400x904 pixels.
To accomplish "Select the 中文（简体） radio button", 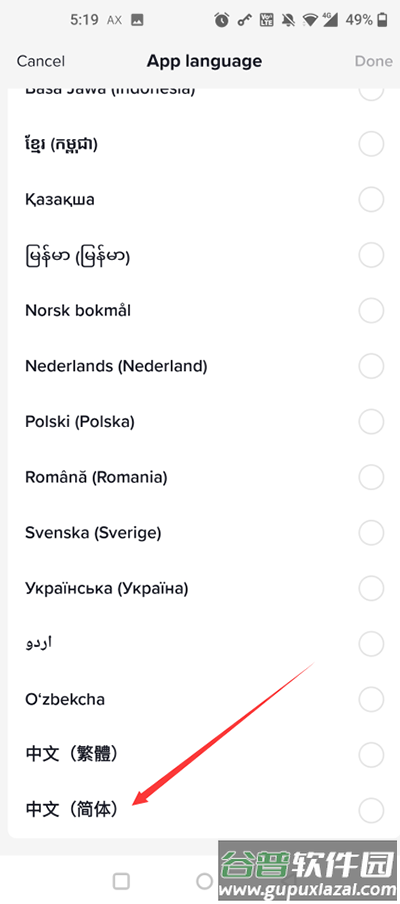I will click(371, 809).
